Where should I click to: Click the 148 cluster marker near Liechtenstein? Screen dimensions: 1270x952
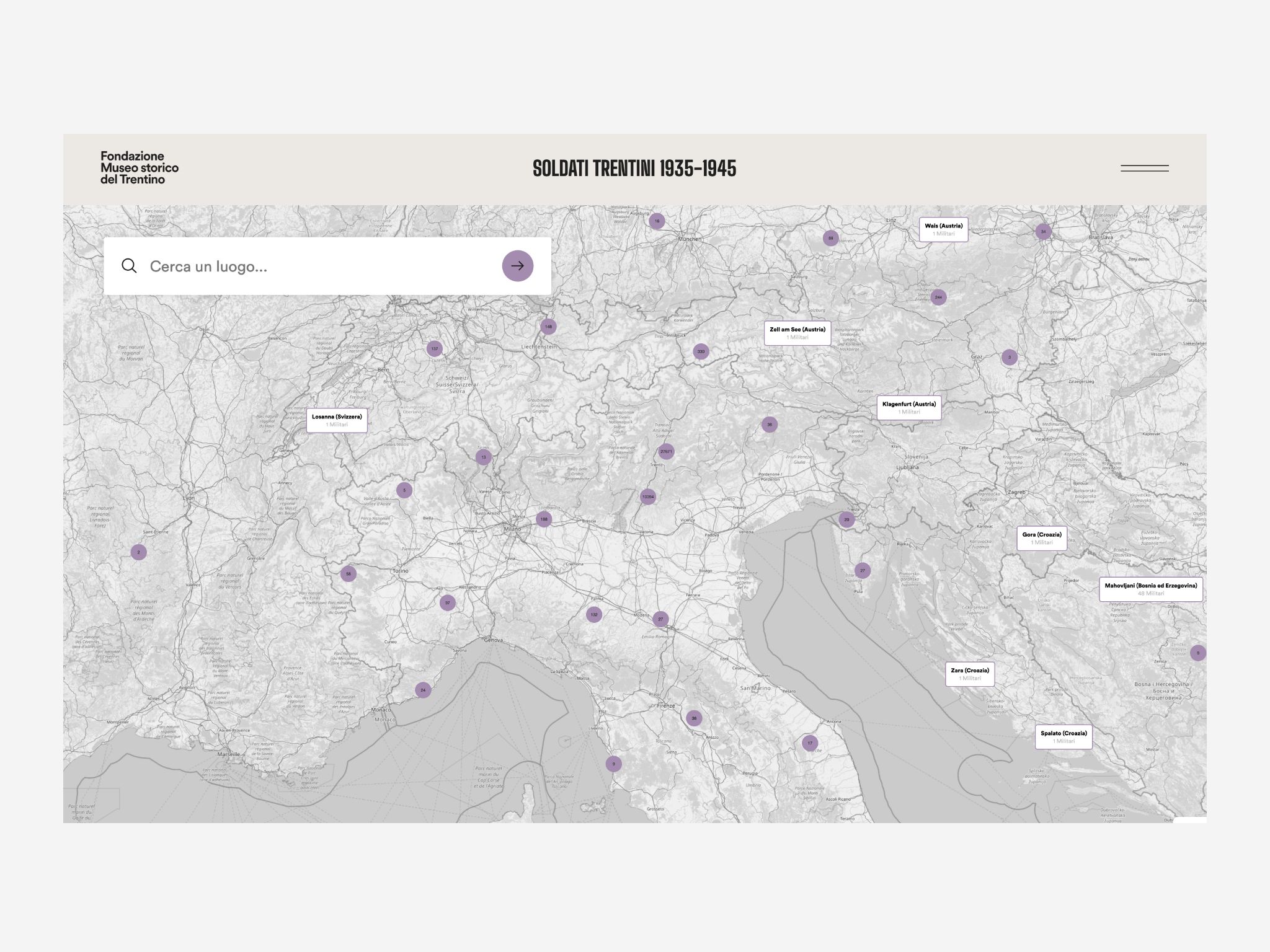[x=548, y=327]
